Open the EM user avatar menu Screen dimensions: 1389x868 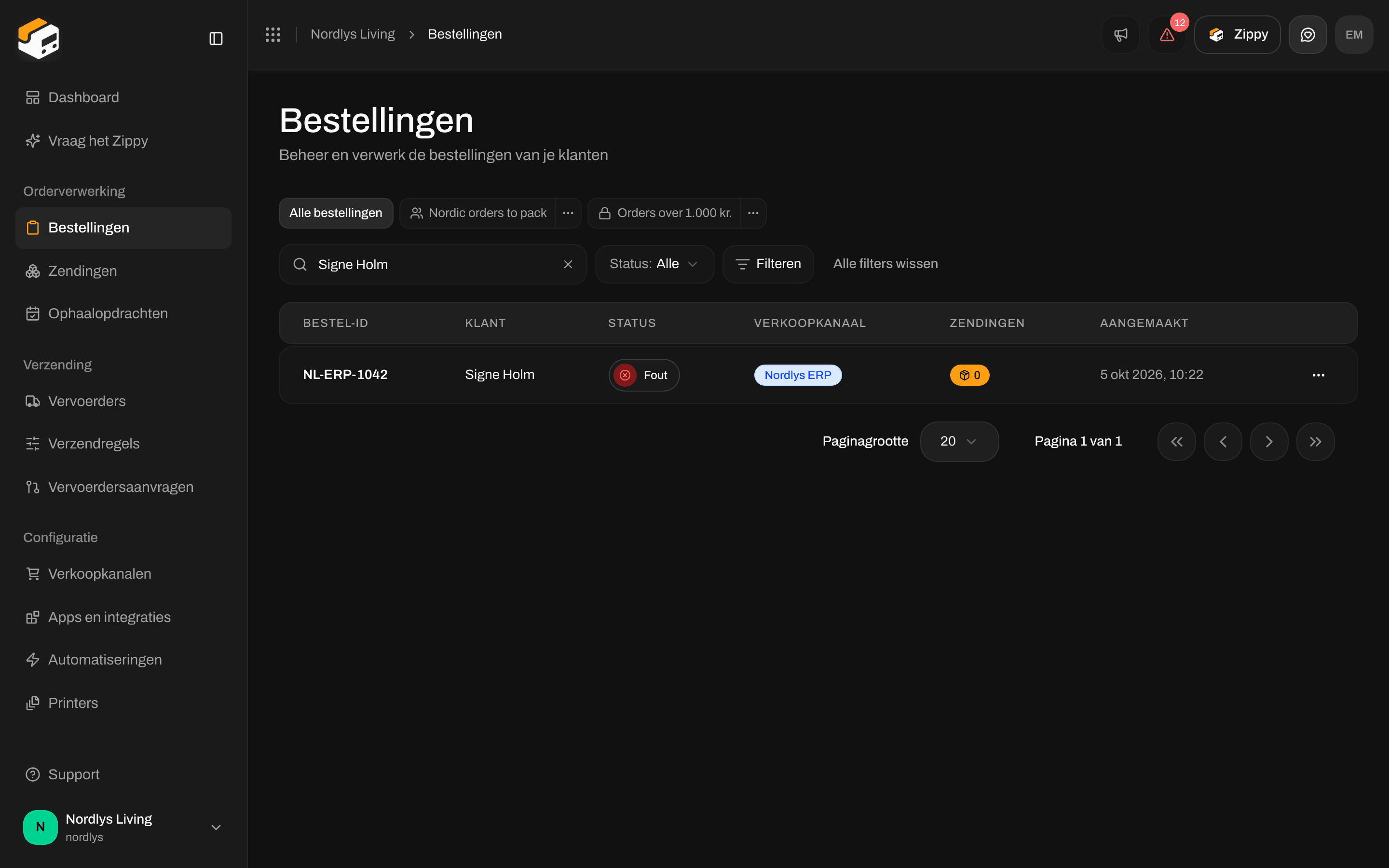click(1354, 34)
